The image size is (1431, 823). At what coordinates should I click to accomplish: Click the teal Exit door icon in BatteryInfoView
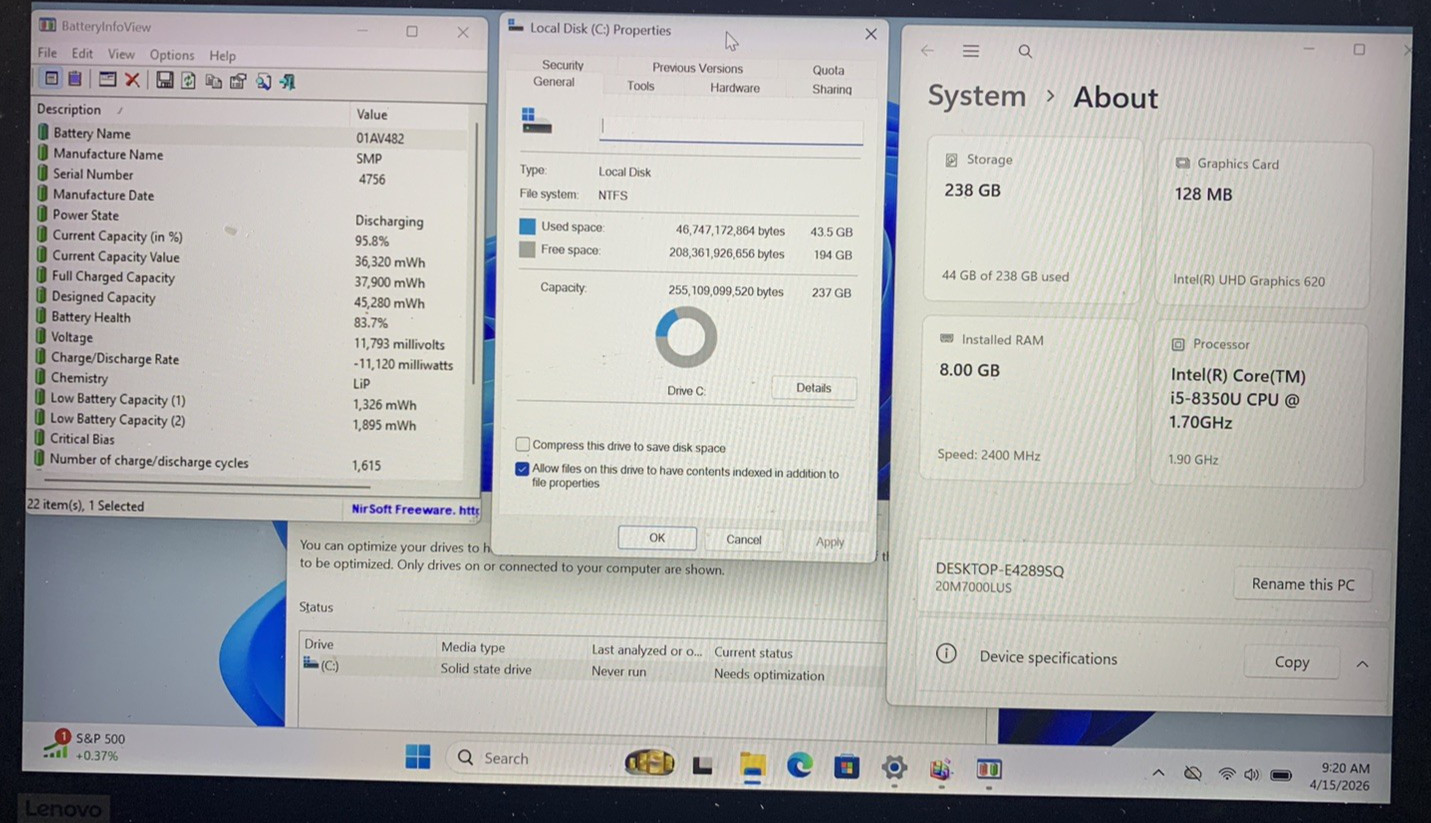coord(288,82)
